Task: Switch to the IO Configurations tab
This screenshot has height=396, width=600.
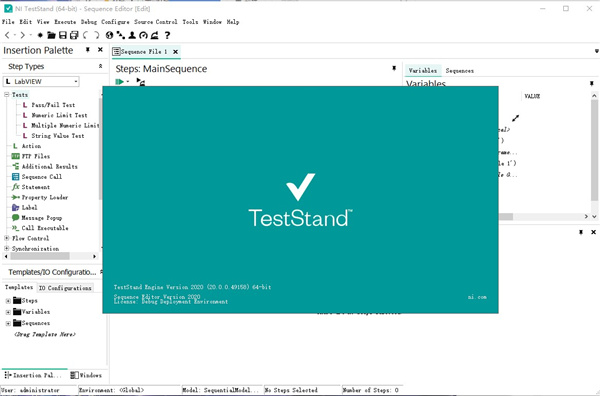Action: pos(65,288)
